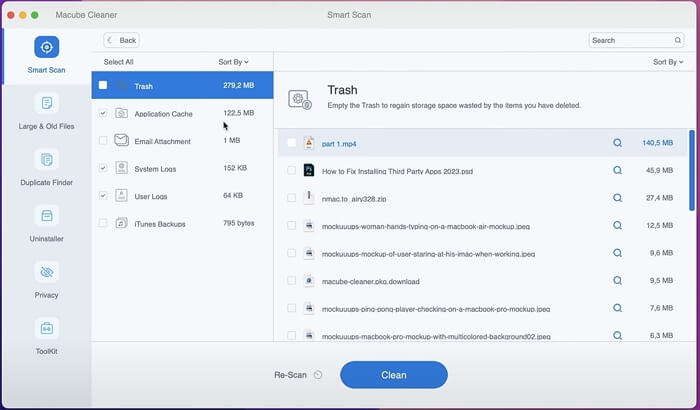Open category list Sort By dropdown
Screen dimensions: 700x410
pos(233,62)
